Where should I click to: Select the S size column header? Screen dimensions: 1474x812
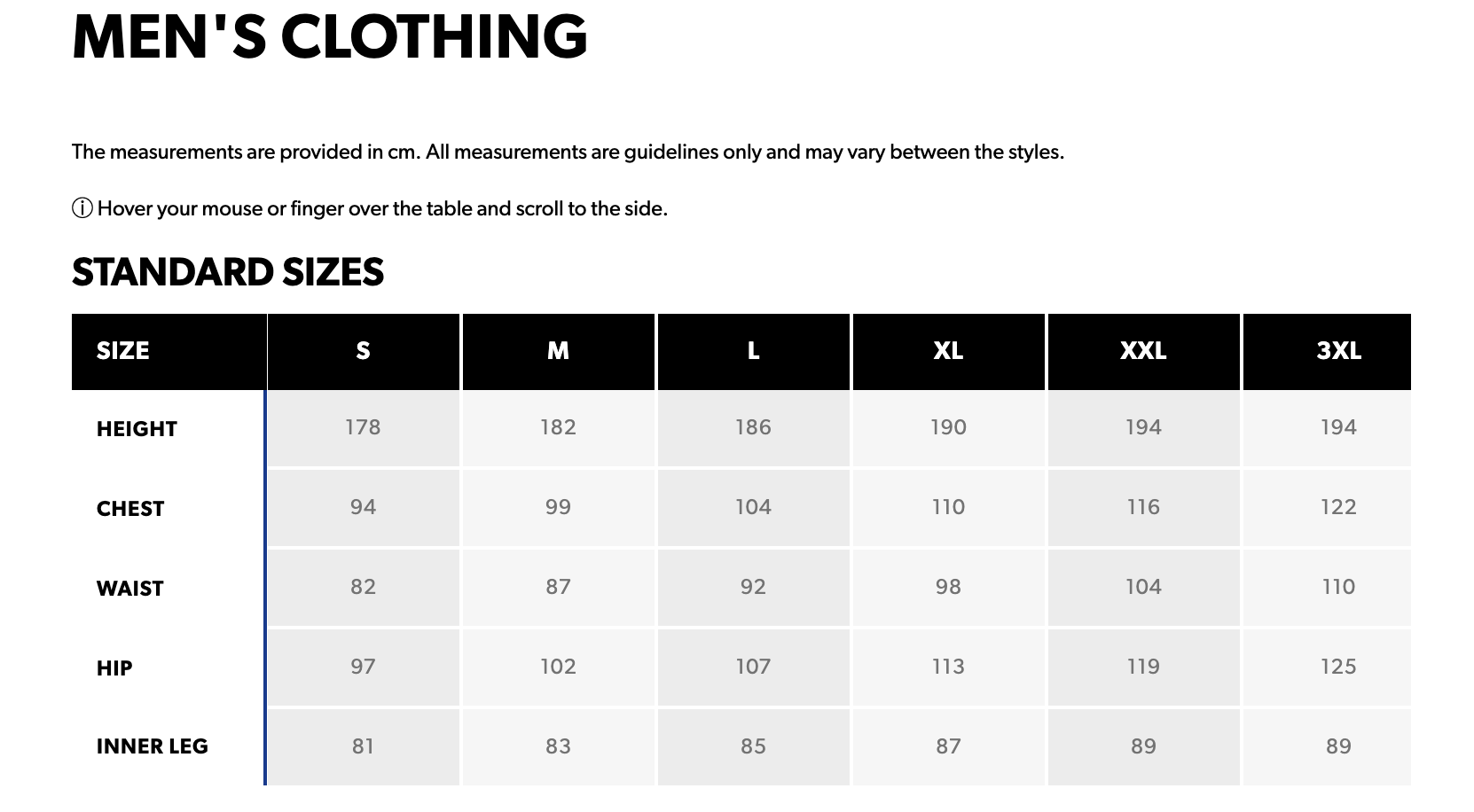coord(363,351)
